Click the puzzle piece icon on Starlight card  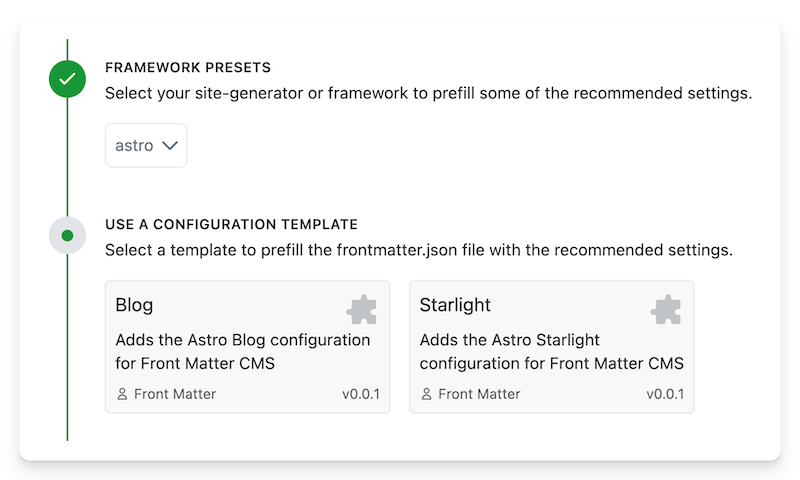666,310
